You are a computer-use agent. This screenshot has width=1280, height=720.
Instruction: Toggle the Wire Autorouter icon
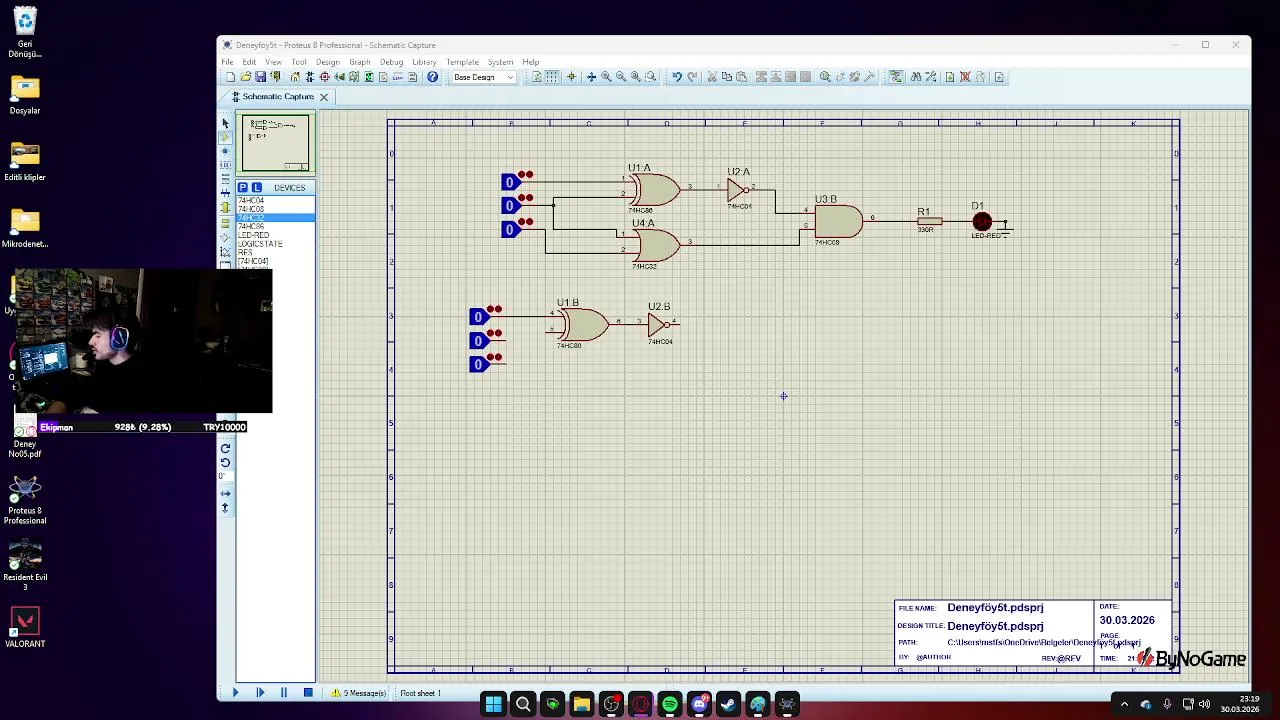point(895,77)
